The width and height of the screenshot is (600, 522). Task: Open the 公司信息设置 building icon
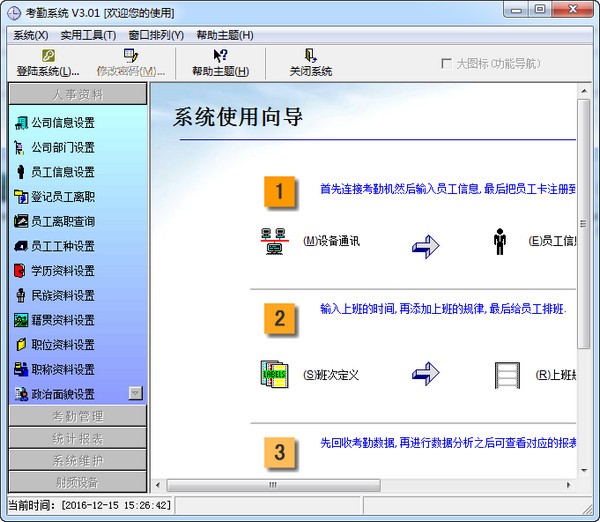[x=21, y=123]
